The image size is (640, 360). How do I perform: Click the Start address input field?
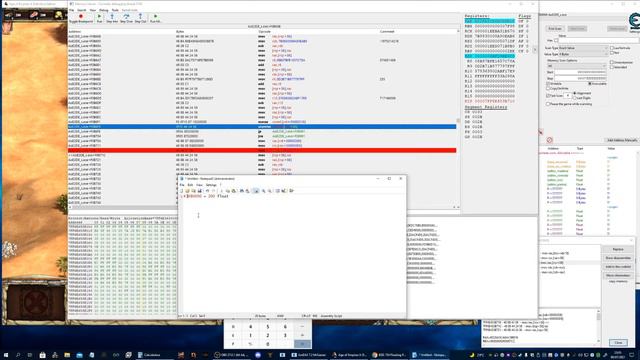(x=580, y=72)
